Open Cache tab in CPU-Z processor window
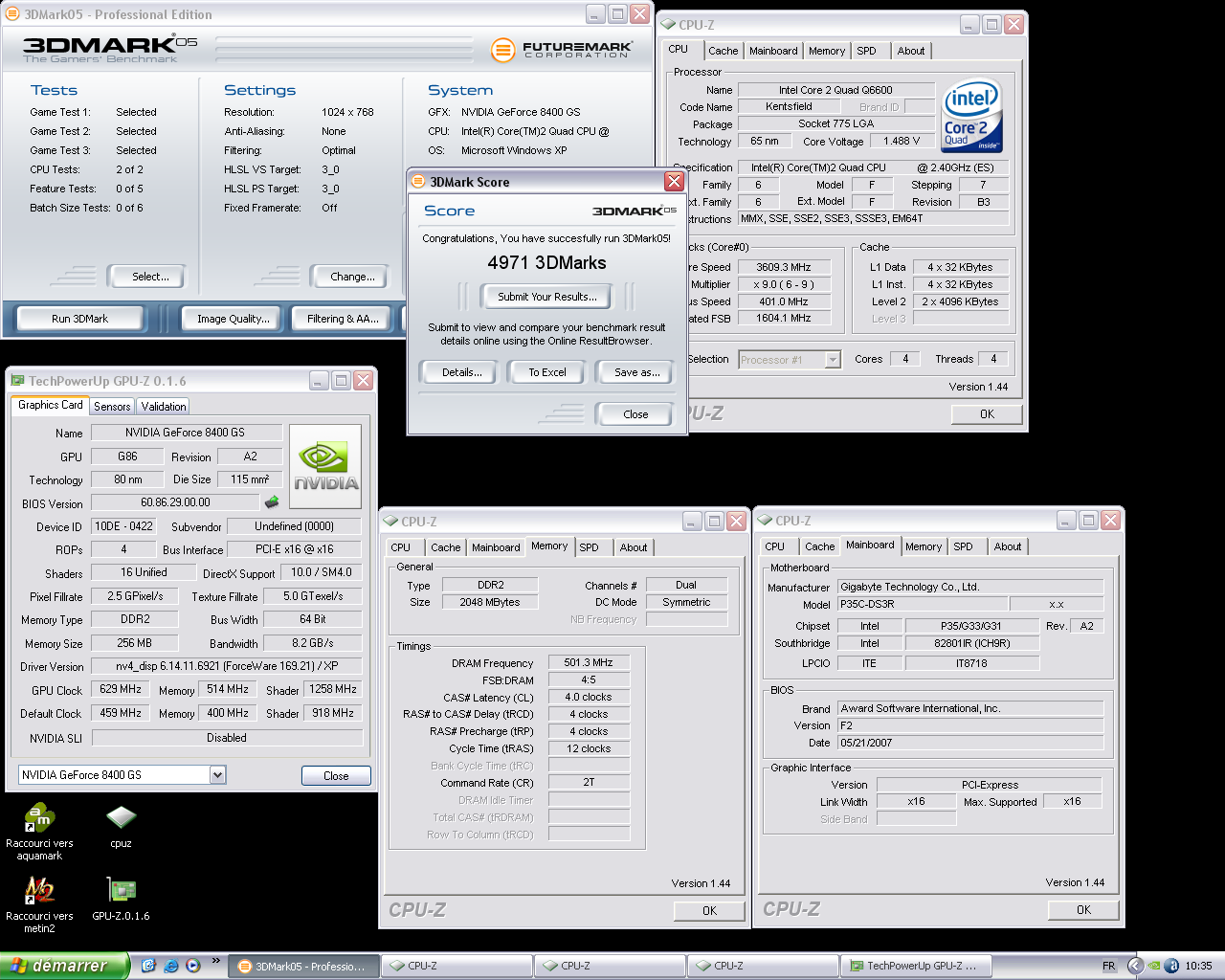 pyautogui.click(x=724, y=51)
